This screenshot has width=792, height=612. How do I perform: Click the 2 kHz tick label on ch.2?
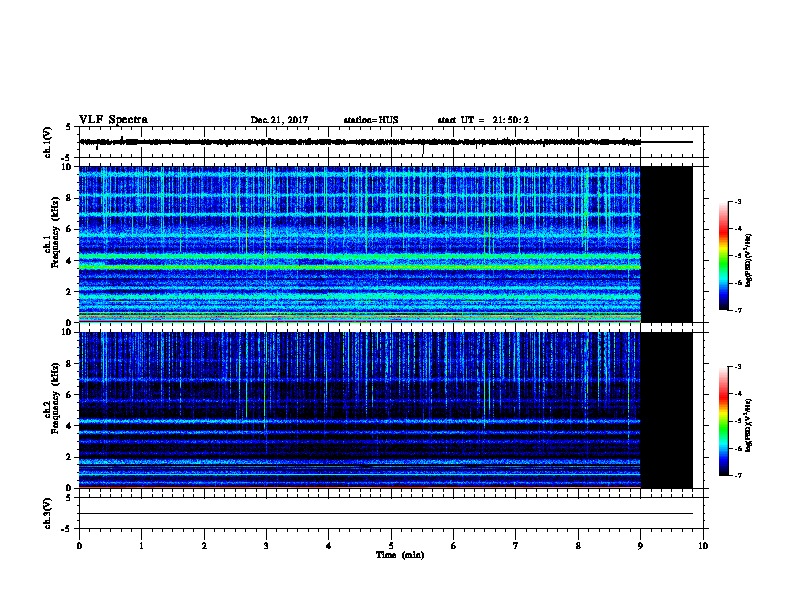pos(70,457)
